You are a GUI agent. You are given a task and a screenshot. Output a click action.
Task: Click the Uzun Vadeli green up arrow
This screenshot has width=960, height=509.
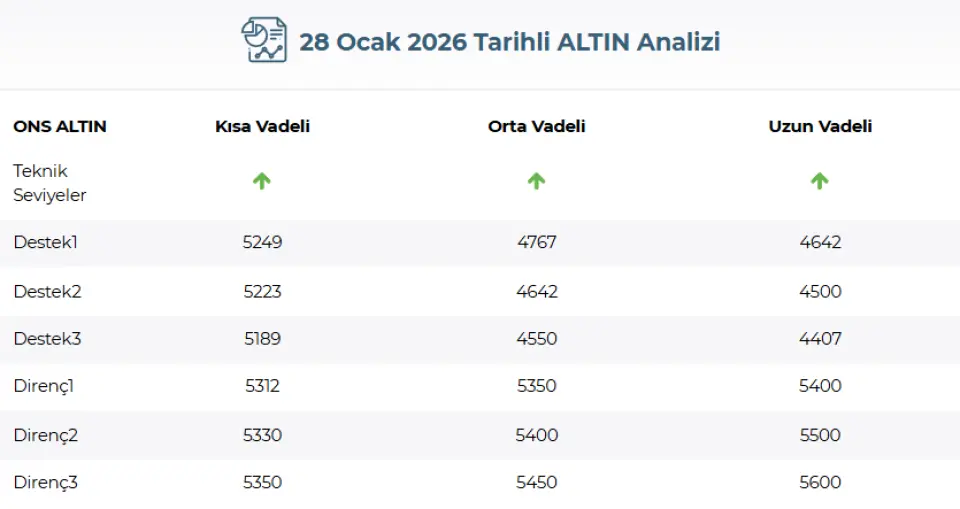coord(819,181)
